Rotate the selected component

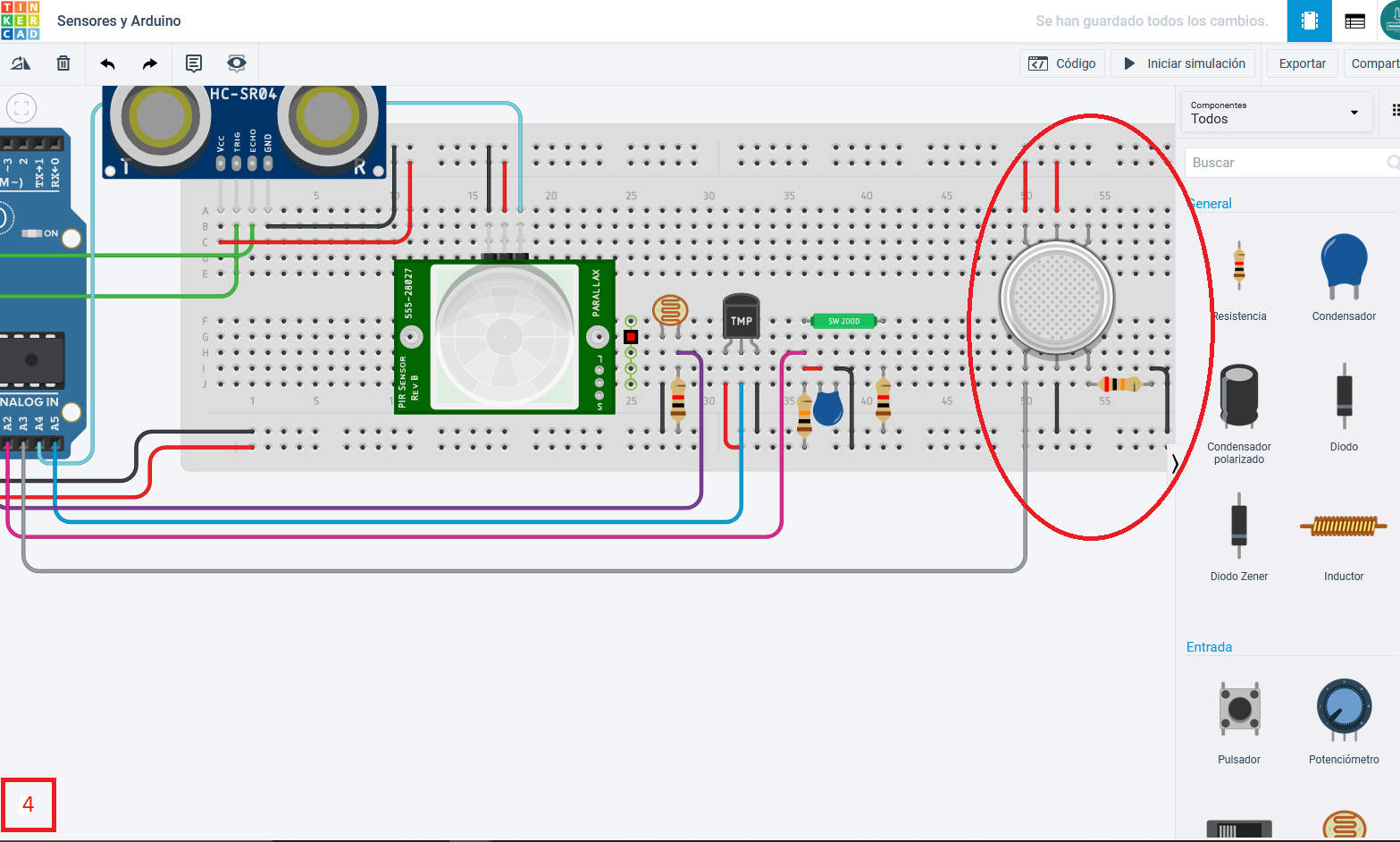[21, 63]
